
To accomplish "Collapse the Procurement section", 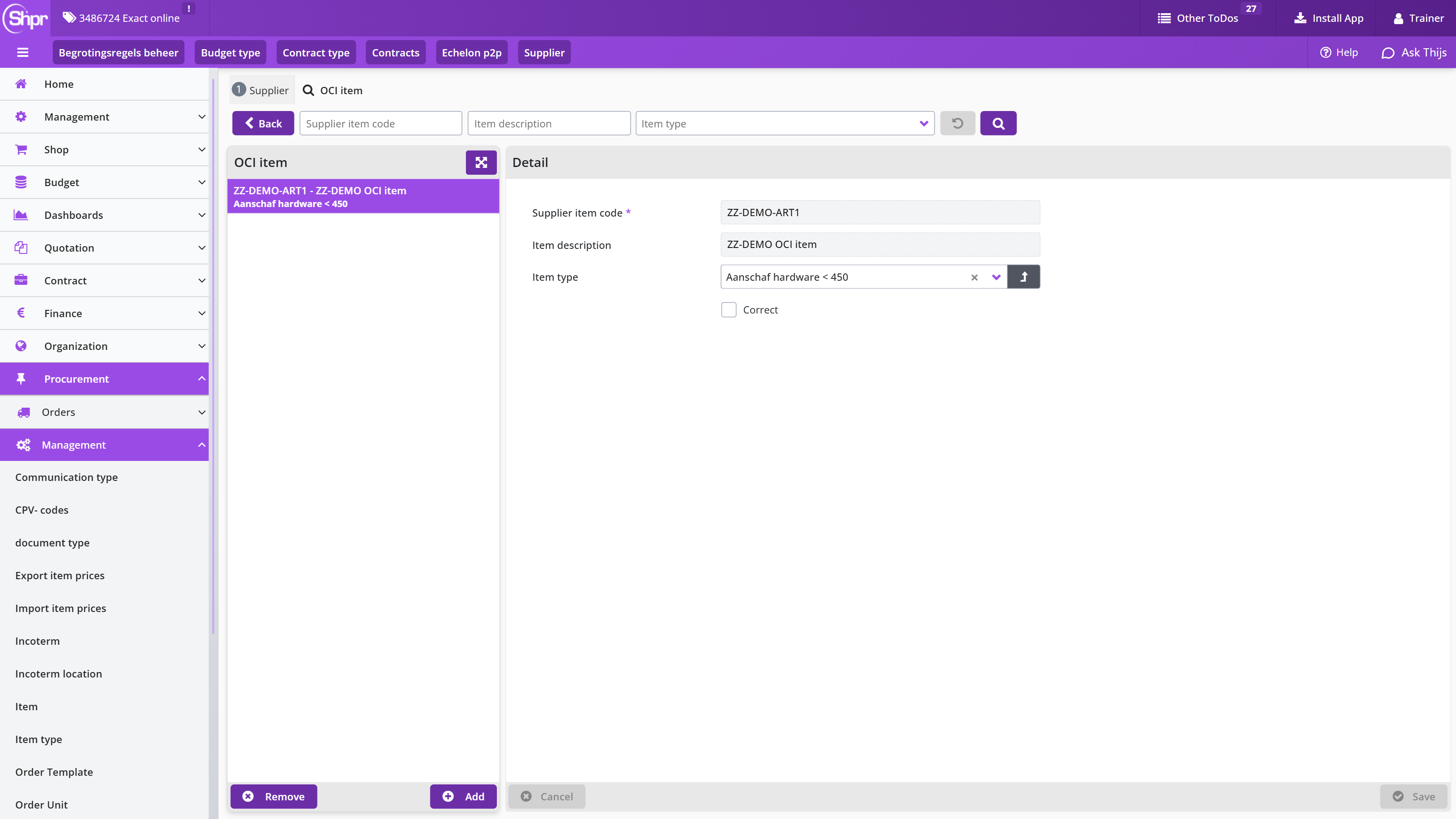I will coord(105,379).
